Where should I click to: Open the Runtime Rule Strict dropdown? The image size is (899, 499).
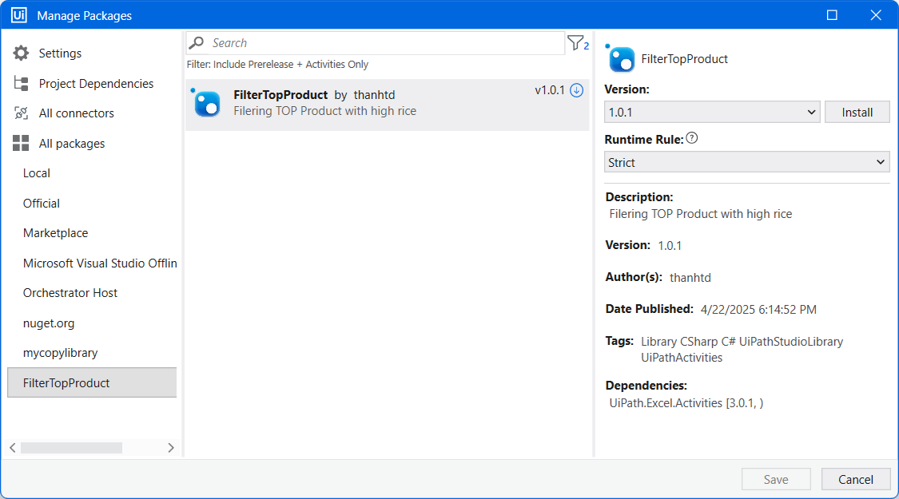746,162
